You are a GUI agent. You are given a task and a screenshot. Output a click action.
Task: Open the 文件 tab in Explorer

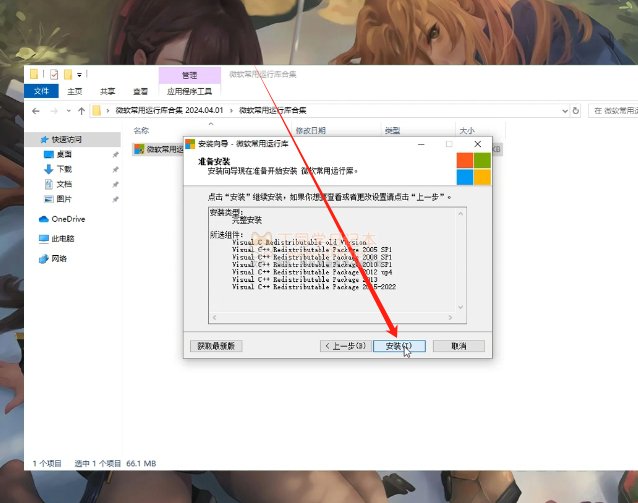[42, 91]
